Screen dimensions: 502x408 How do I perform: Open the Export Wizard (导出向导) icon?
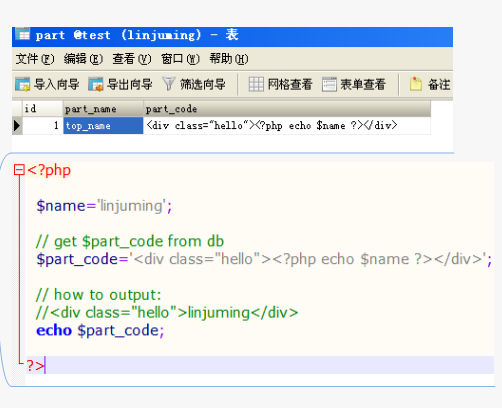(96, 84)
